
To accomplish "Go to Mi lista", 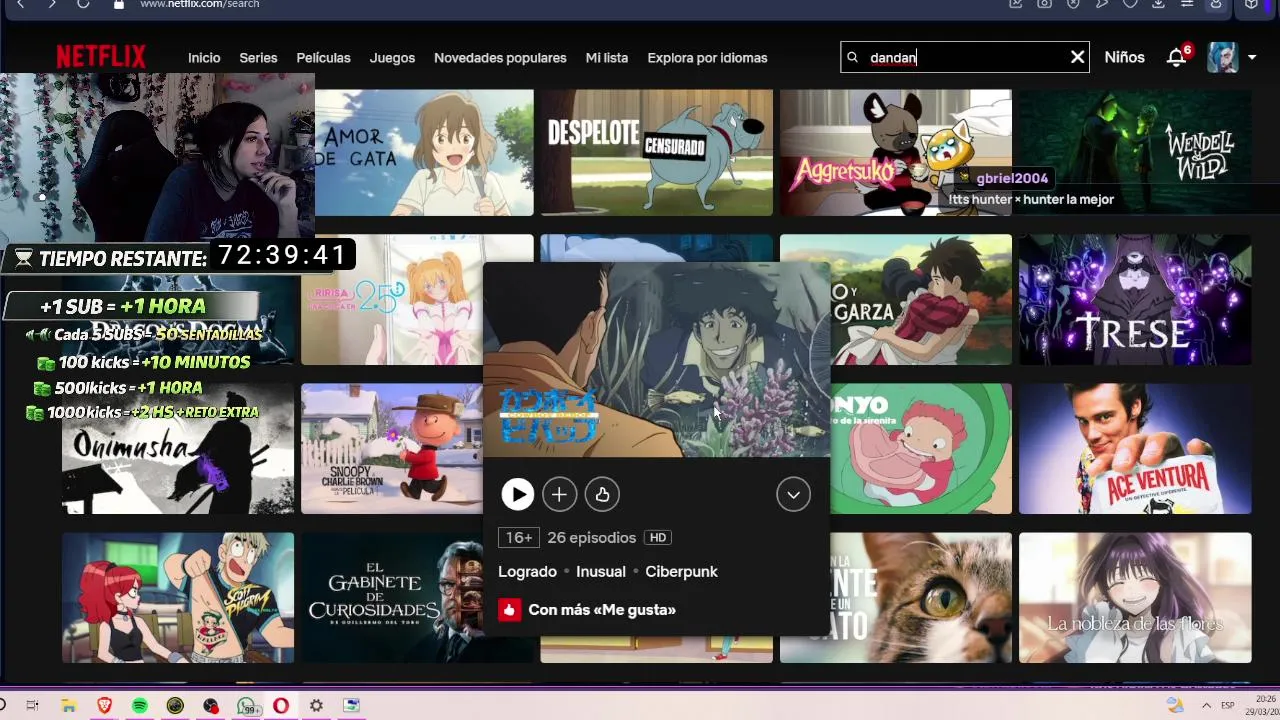I will pos(607,58).
